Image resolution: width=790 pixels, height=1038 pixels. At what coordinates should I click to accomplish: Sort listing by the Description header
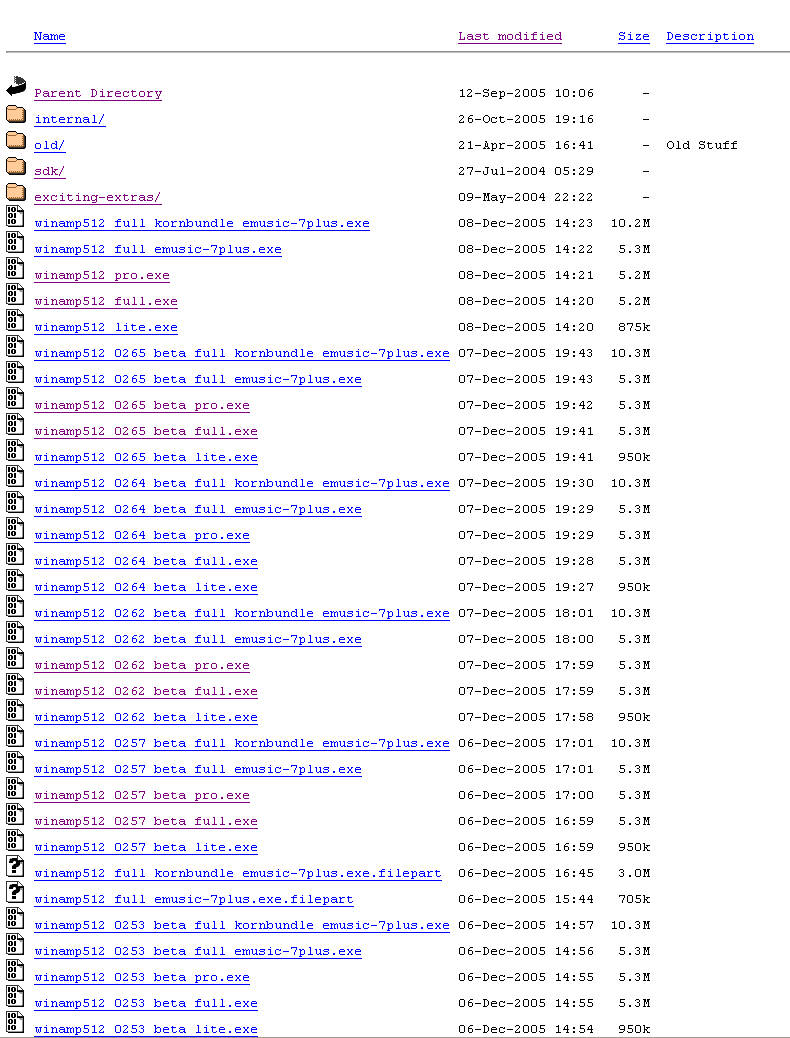click(710, 36)
